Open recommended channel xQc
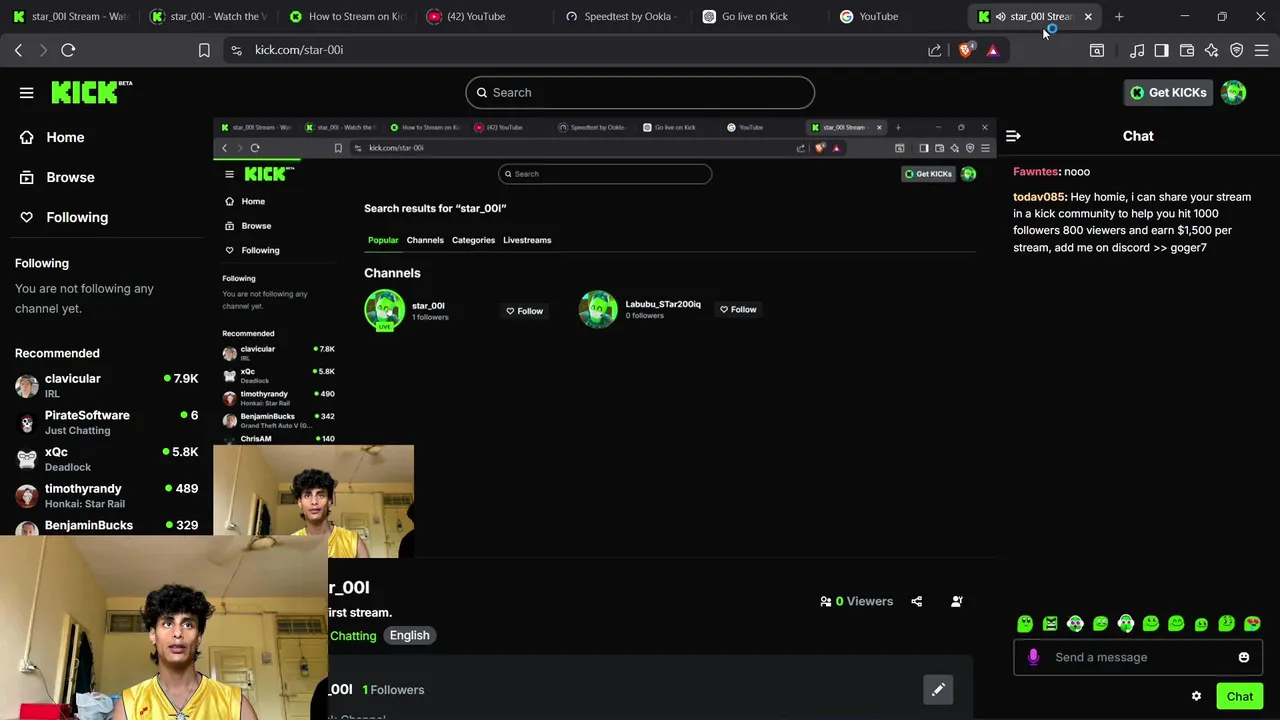 click(x=106, y=459)
